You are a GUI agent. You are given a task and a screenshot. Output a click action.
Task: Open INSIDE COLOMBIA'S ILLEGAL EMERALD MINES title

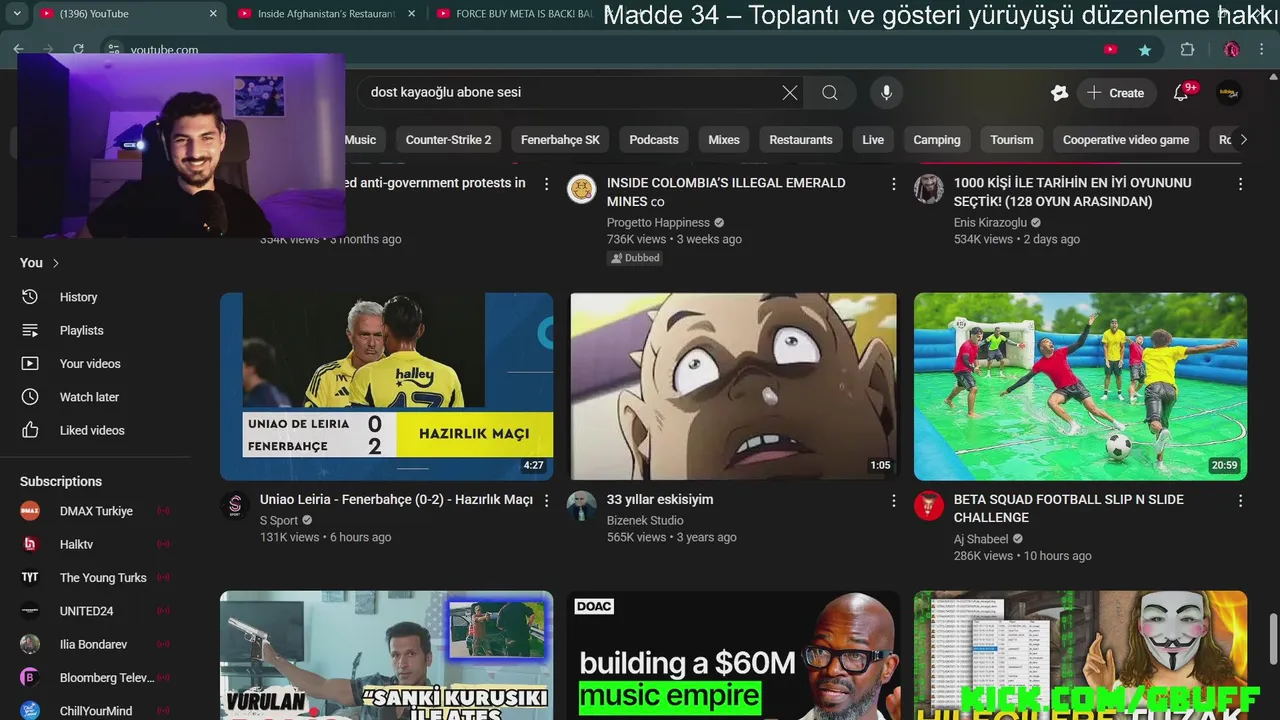[726, 192]
